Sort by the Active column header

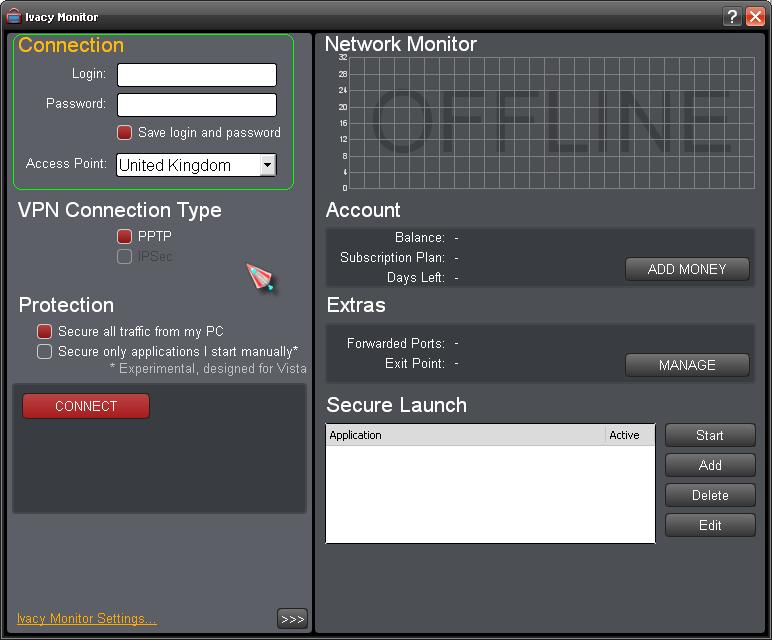(630, 435)
